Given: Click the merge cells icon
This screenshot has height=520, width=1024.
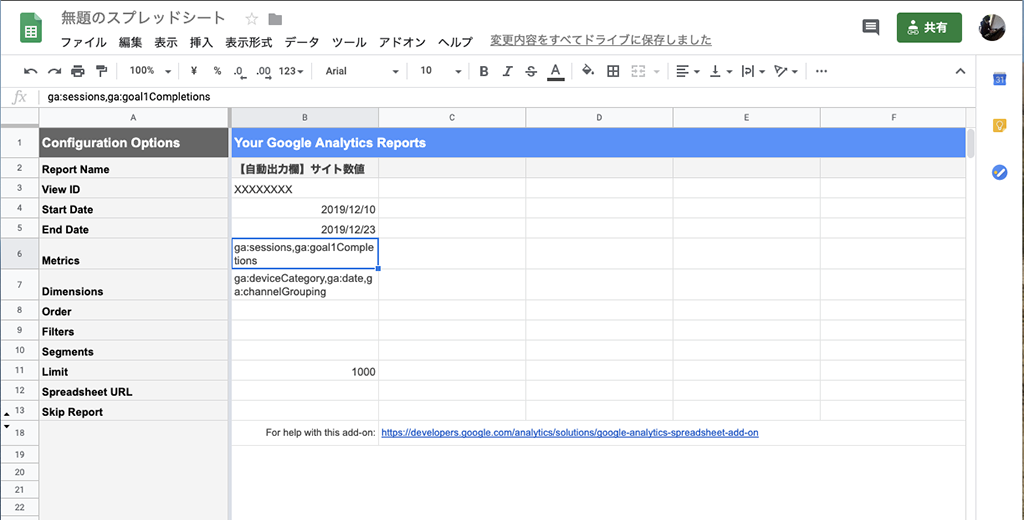Looking at the screenshot, I should point(638,71).
